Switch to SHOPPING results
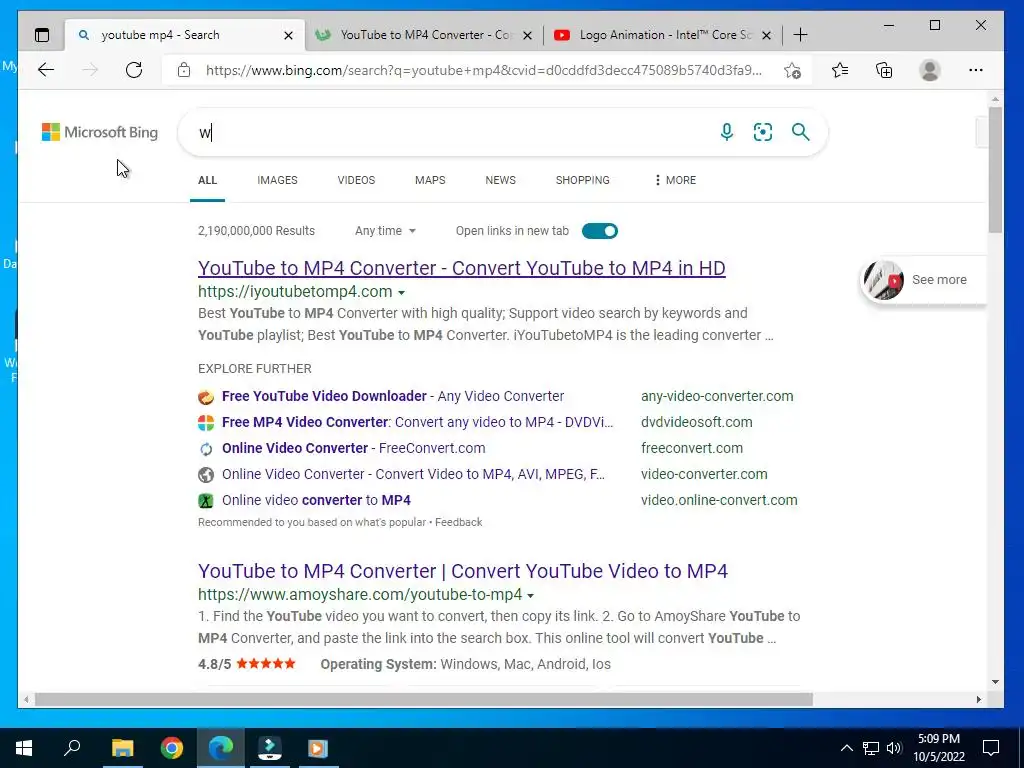This screenshot has height=768, width=1024. point(583,180)
